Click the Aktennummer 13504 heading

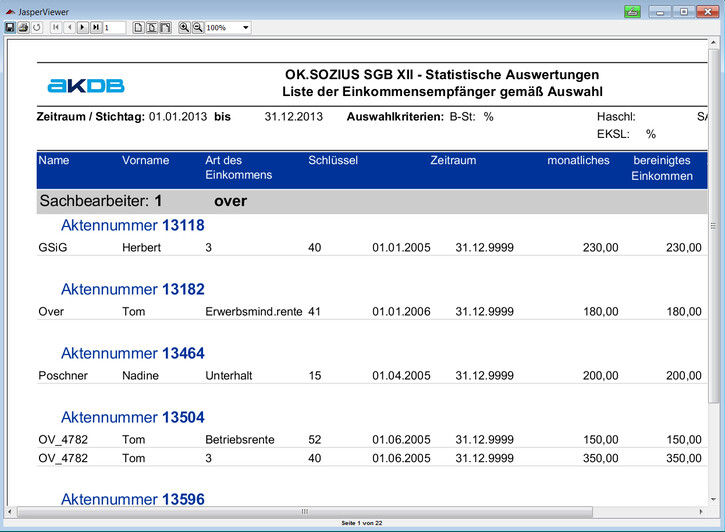click(132, 417)
